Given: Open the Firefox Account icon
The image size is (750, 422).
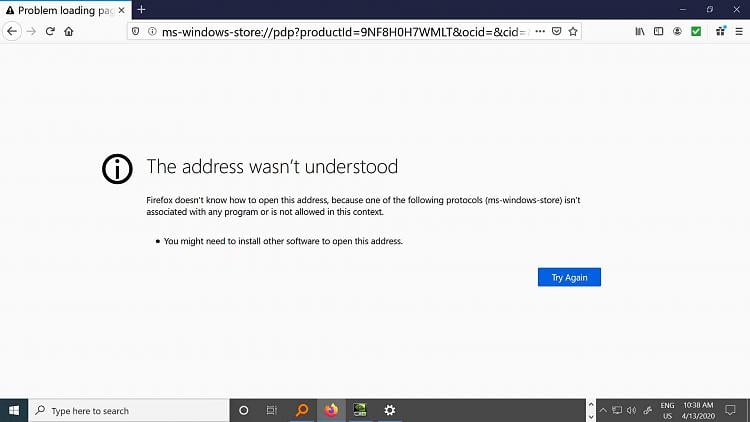Looking at the screenshot, I should tap(677, 32).
